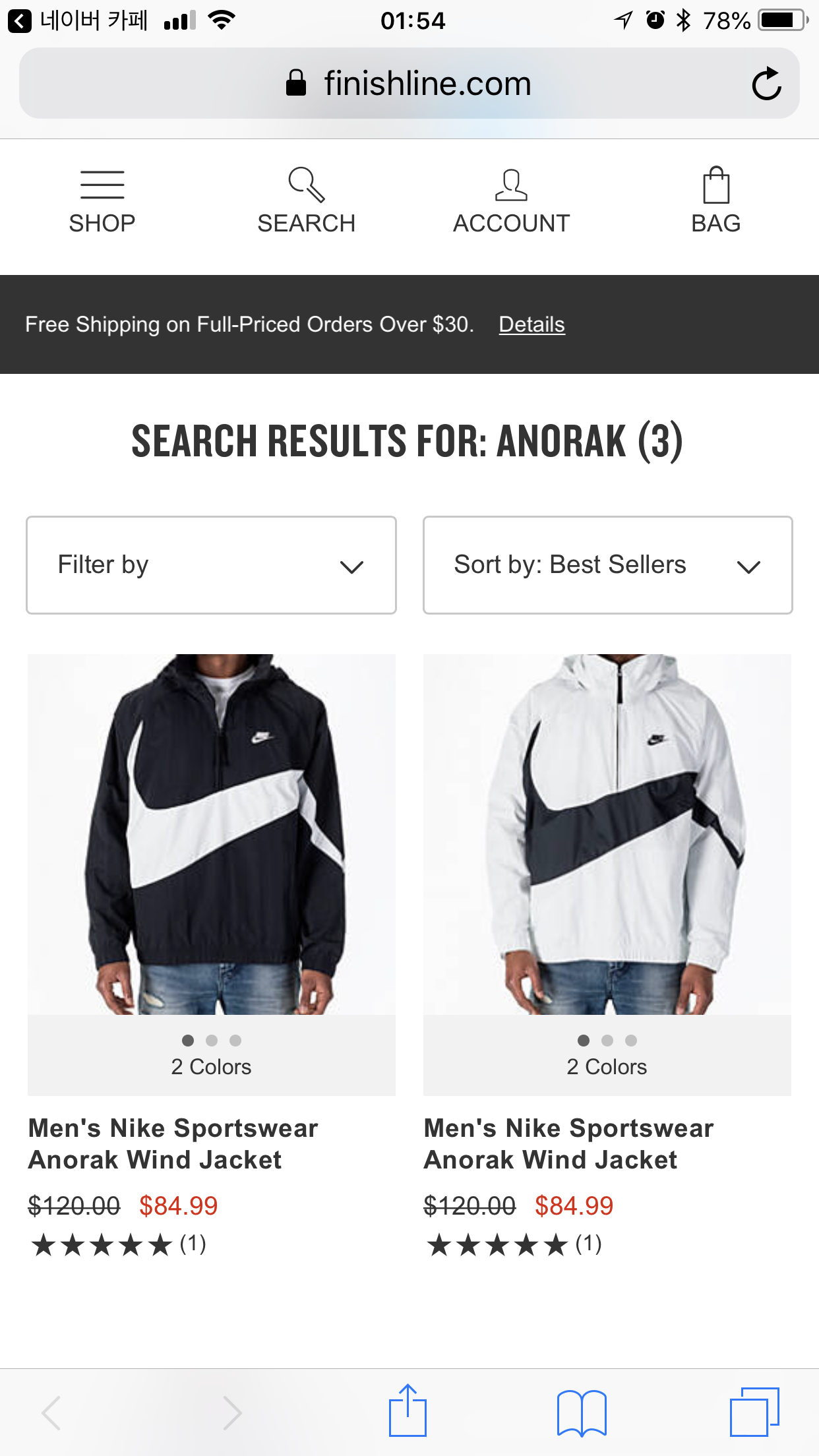Open the first Men's Nike Sportswear Anorak title
This screenshot has height=1456, width=819.
tap(173, 1144)
